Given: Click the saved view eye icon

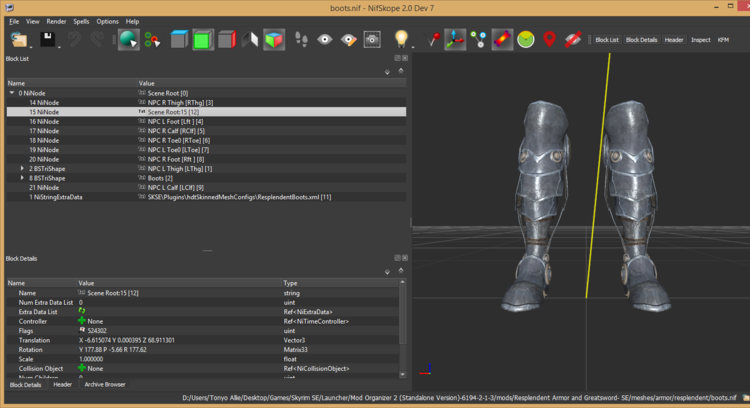Looking at the screenshot, I should click(x=325, y=40).
